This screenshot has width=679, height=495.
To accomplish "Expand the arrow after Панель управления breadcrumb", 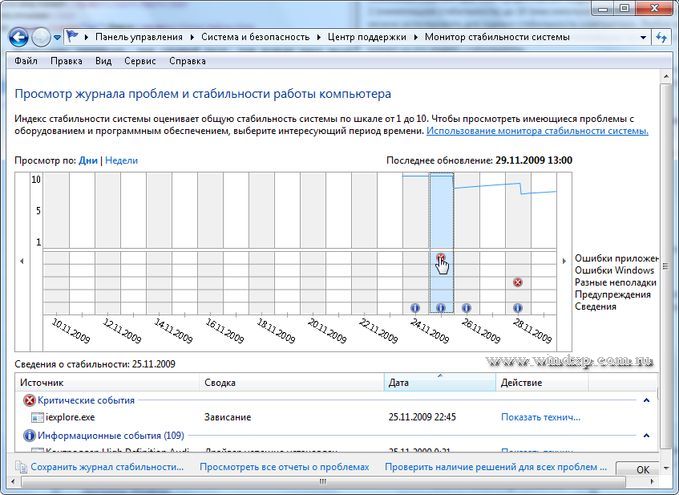I will 192,37.
